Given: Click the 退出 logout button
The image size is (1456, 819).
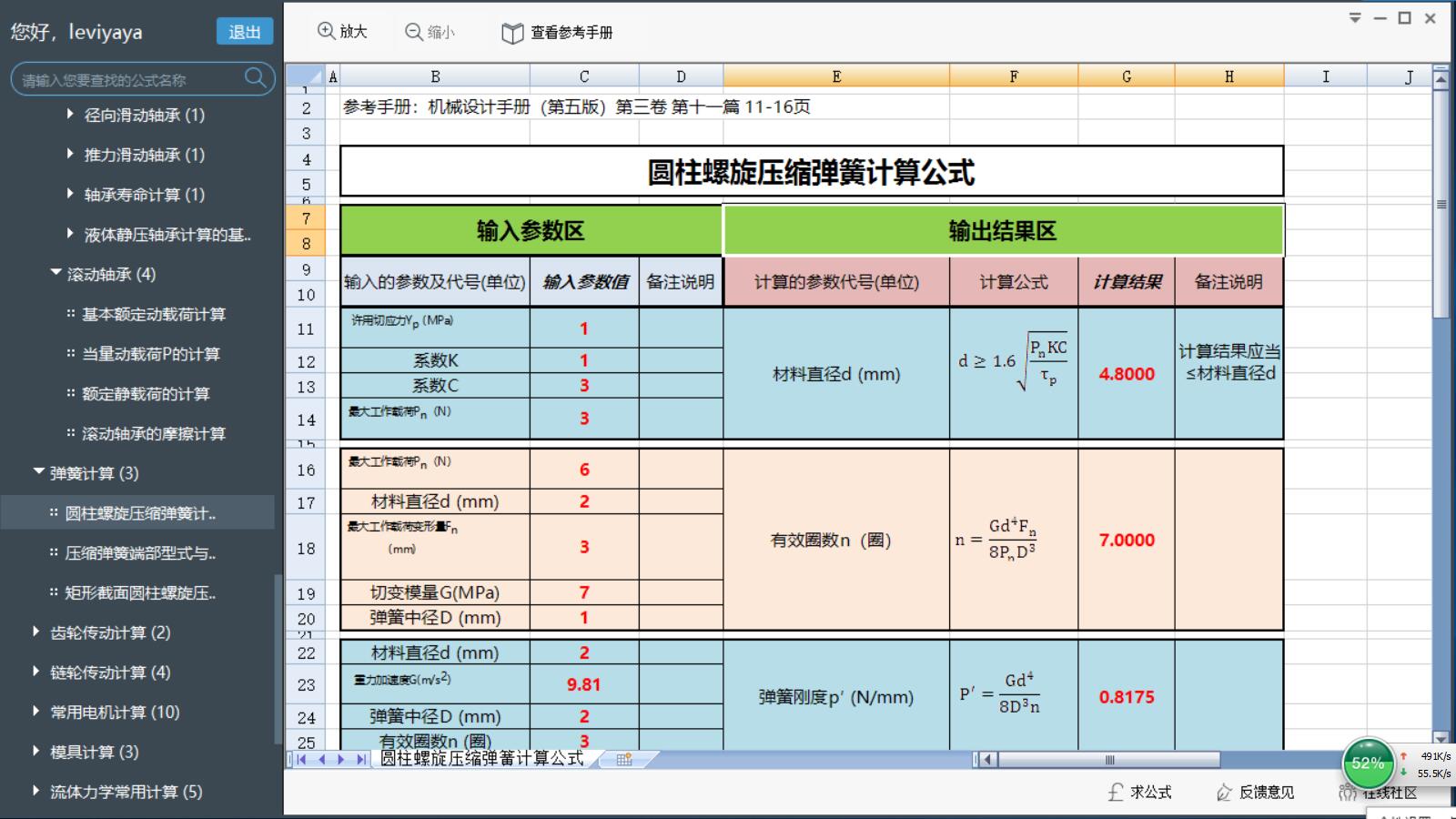Looking at the screenshot, I should click(245, 32).
